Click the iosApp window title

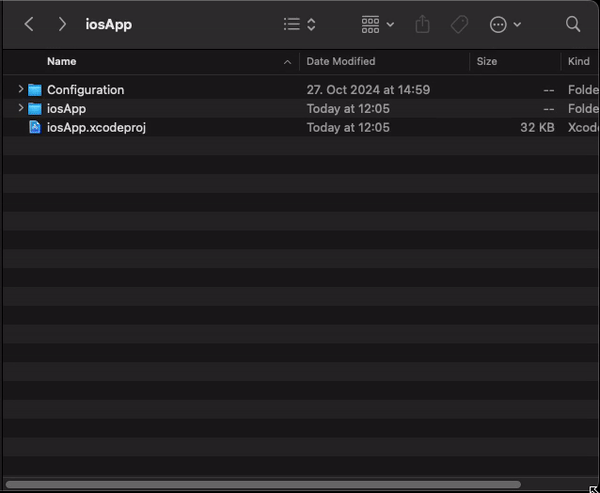point(109,24)
